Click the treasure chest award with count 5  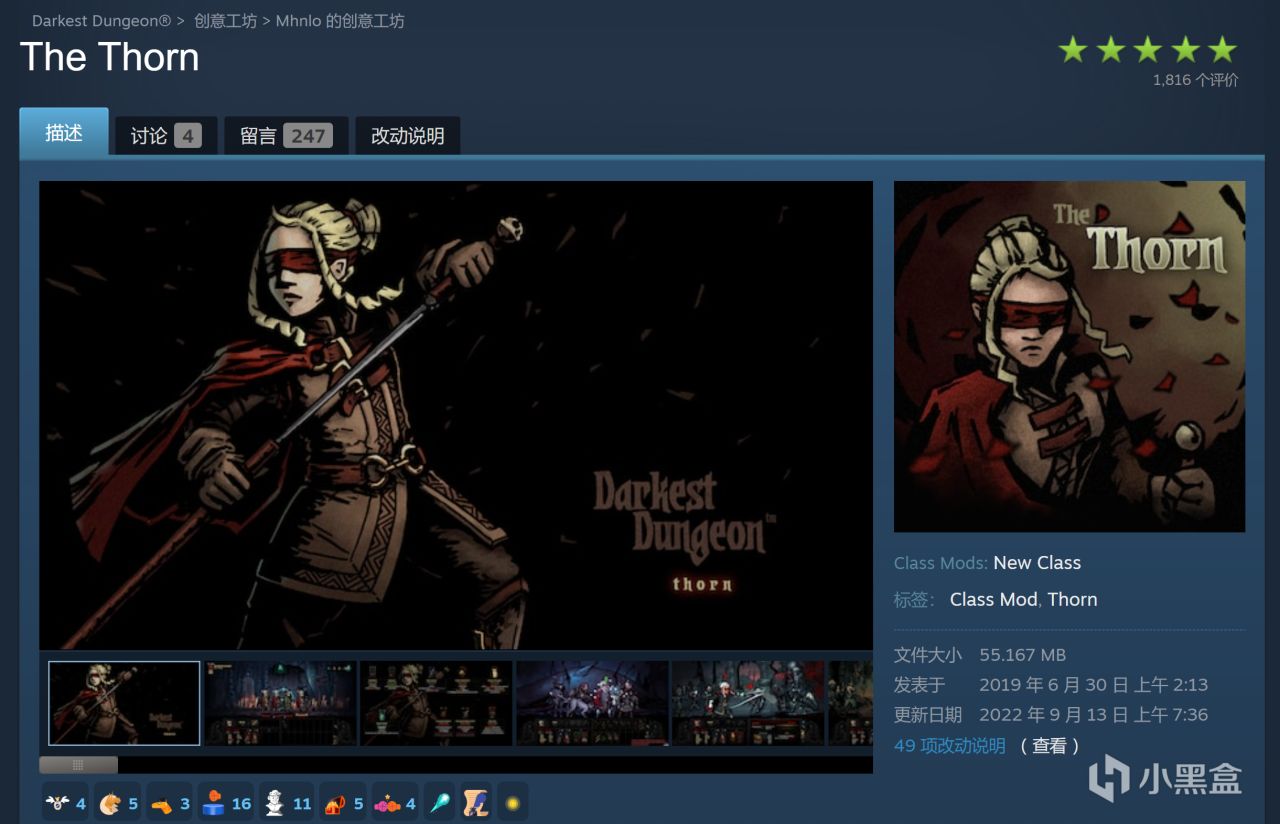coord(343,803)
